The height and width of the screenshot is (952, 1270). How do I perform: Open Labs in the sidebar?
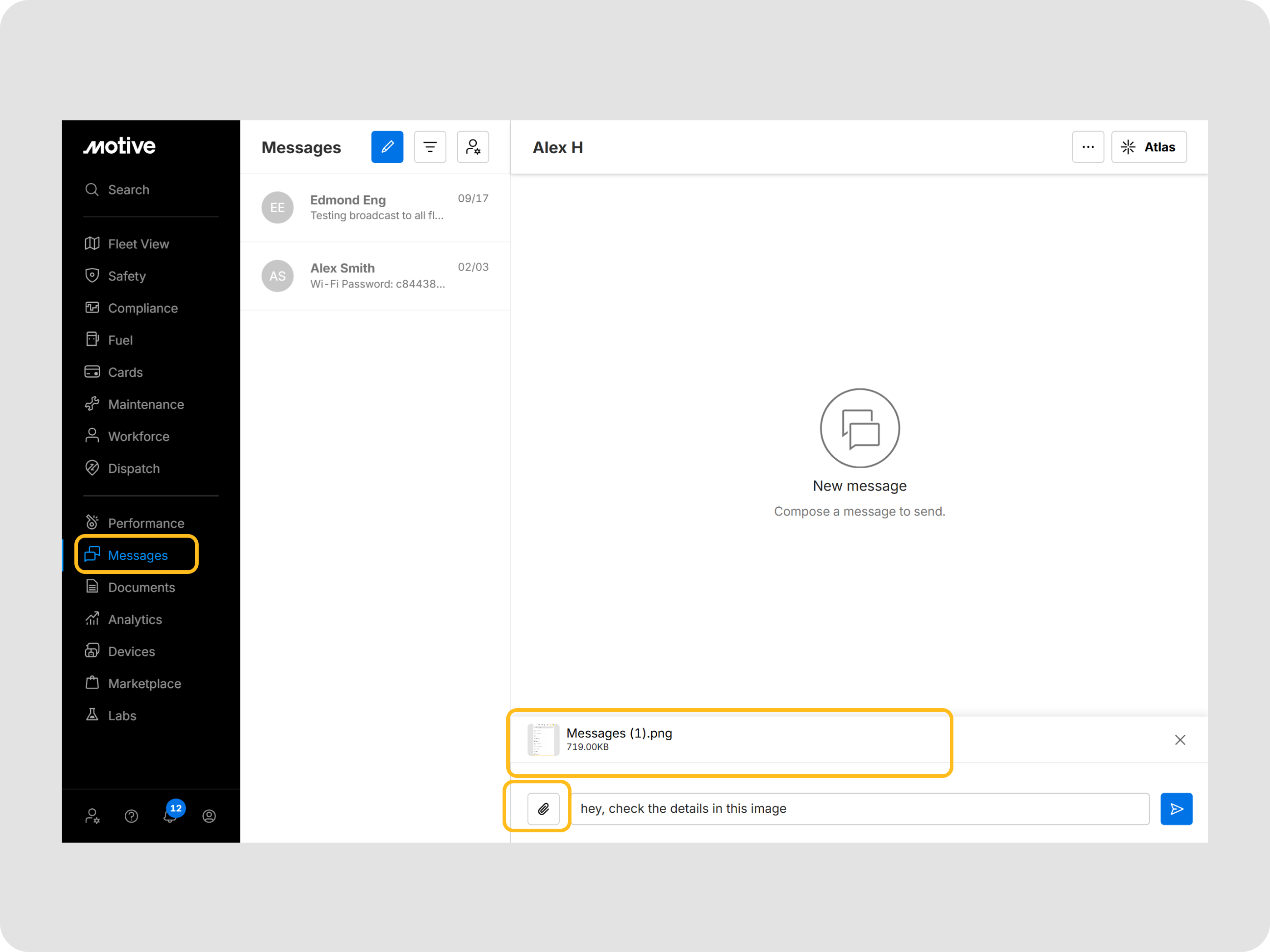(x=110, y=715)
